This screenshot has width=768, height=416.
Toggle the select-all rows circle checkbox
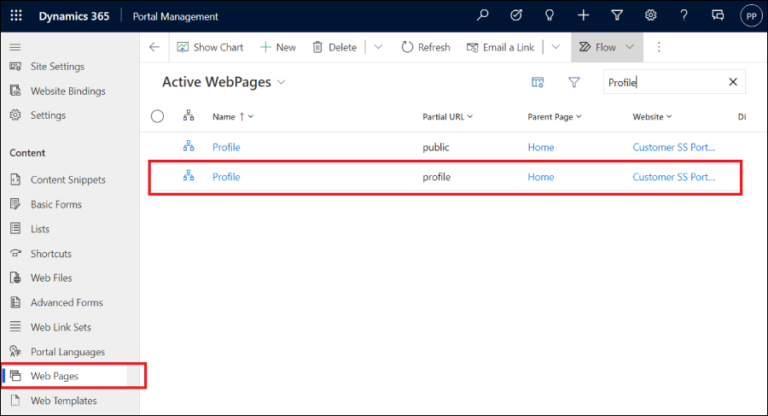157,117
